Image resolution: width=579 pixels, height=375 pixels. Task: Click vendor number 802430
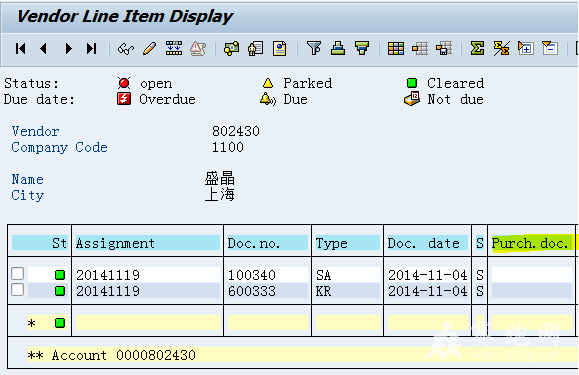point(236,131)
